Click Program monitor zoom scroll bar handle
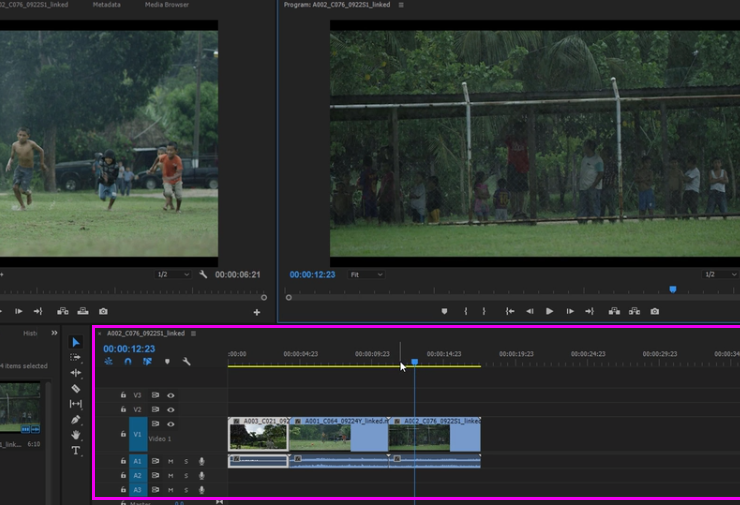The height and width of the screenshot is (505, 740). tap(289, 297)
